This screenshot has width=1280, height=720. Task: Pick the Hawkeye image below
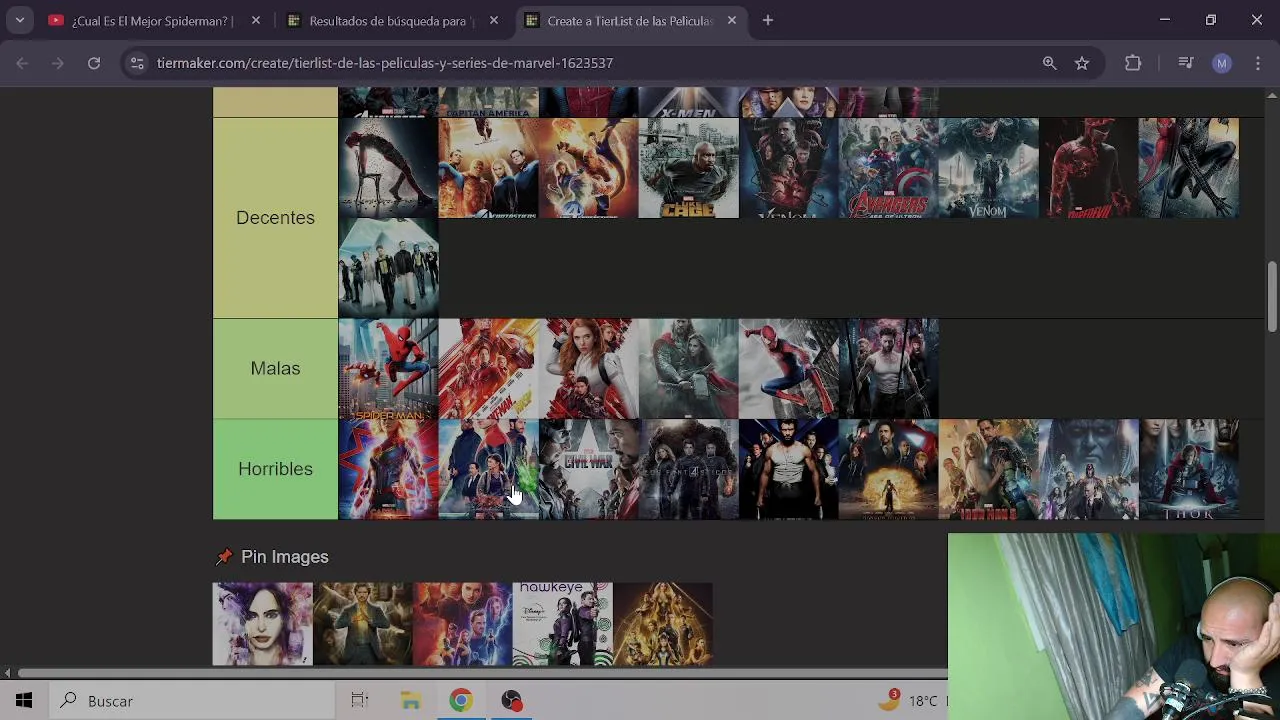click(x=563, y=624)
